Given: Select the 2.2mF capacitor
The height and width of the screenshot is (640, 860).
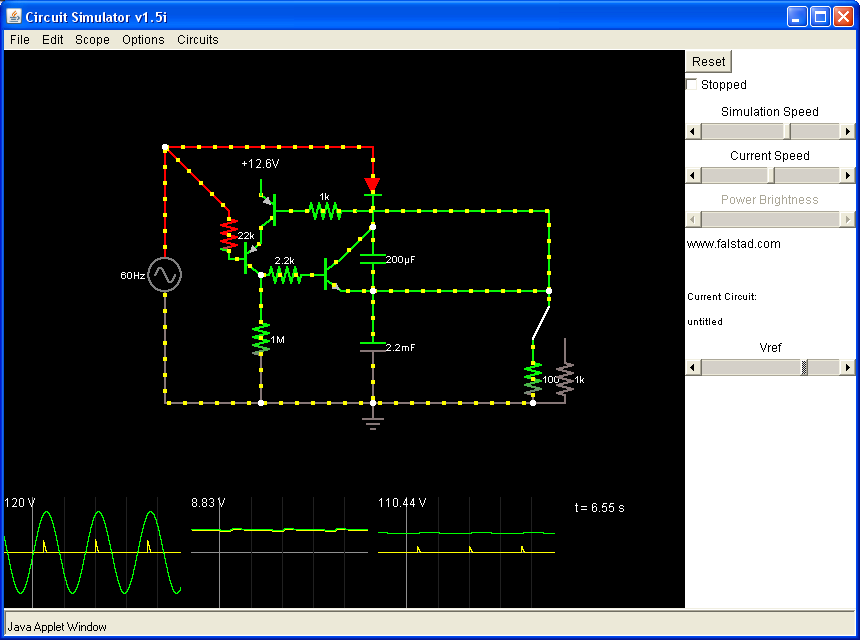Looking at the screenshot, I should (x=373, y=347).
